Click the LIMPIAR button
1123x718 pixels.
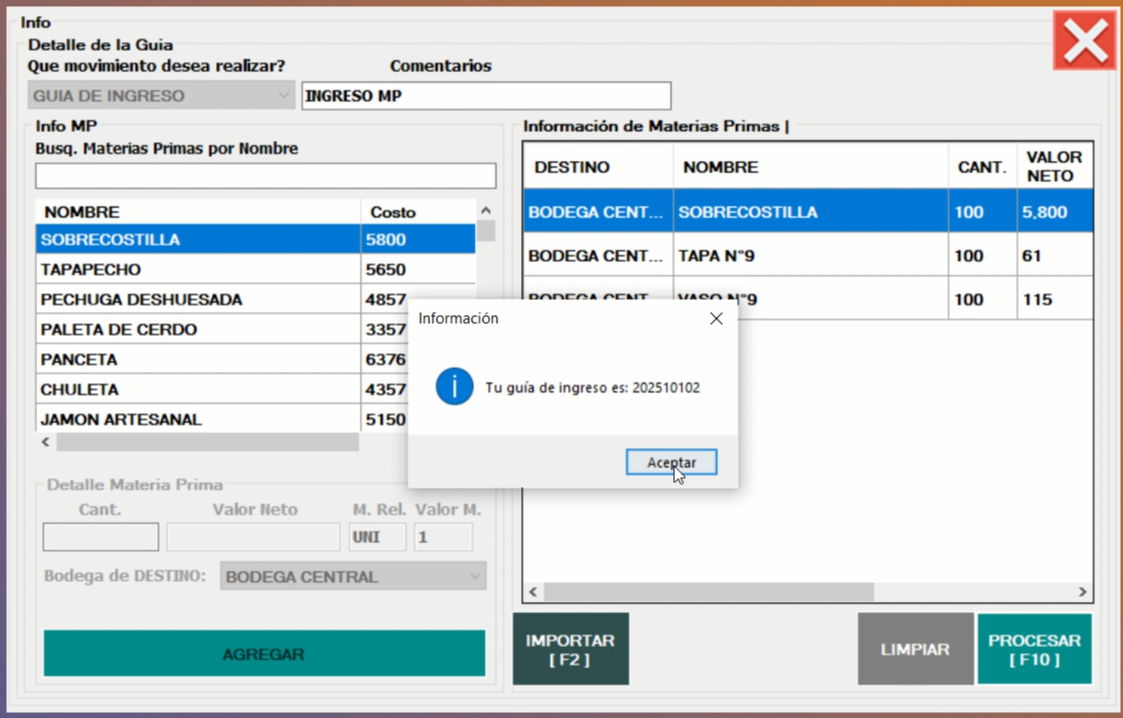[915, 649]
